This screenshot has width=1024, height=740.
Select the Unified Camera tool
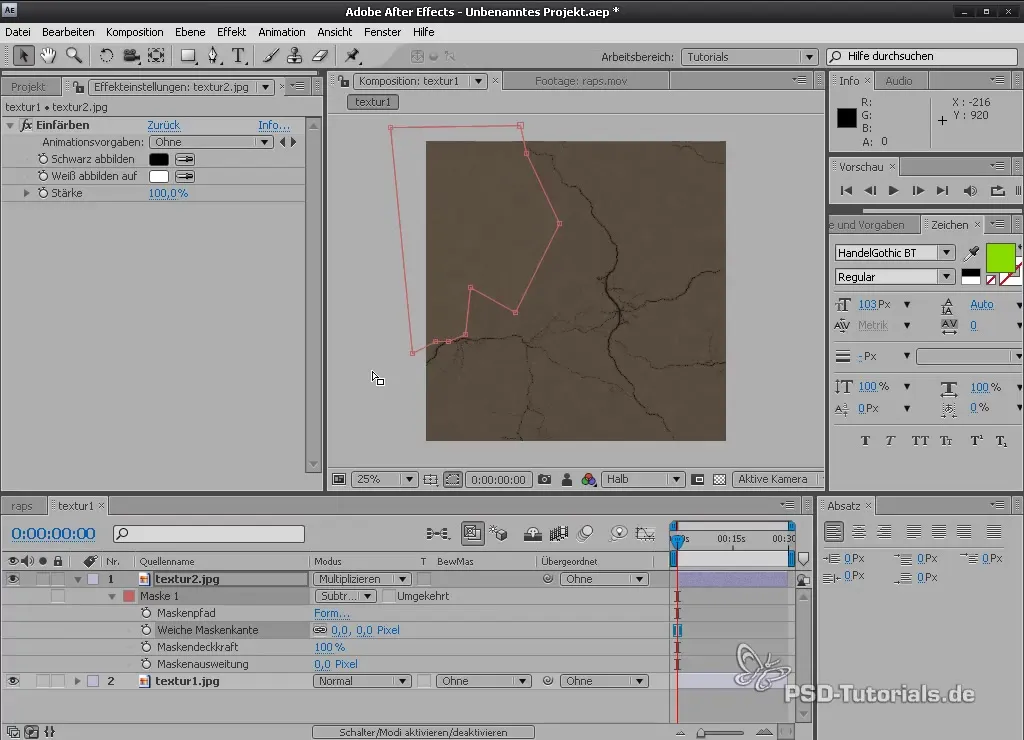click(131, 56)
